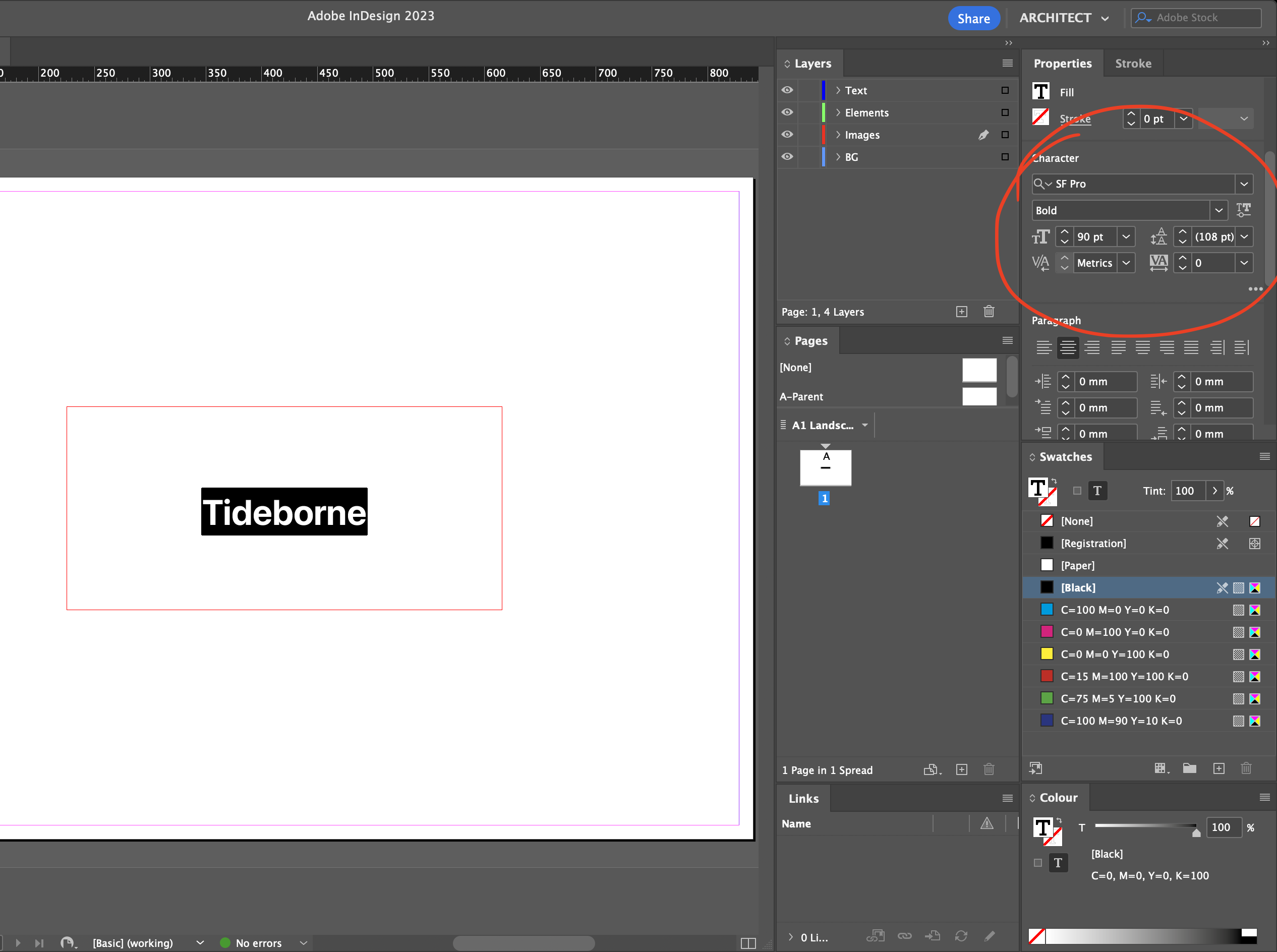Expand the Elements layer group
This screenshot has width=1277, height=952.
pos(838,112)
